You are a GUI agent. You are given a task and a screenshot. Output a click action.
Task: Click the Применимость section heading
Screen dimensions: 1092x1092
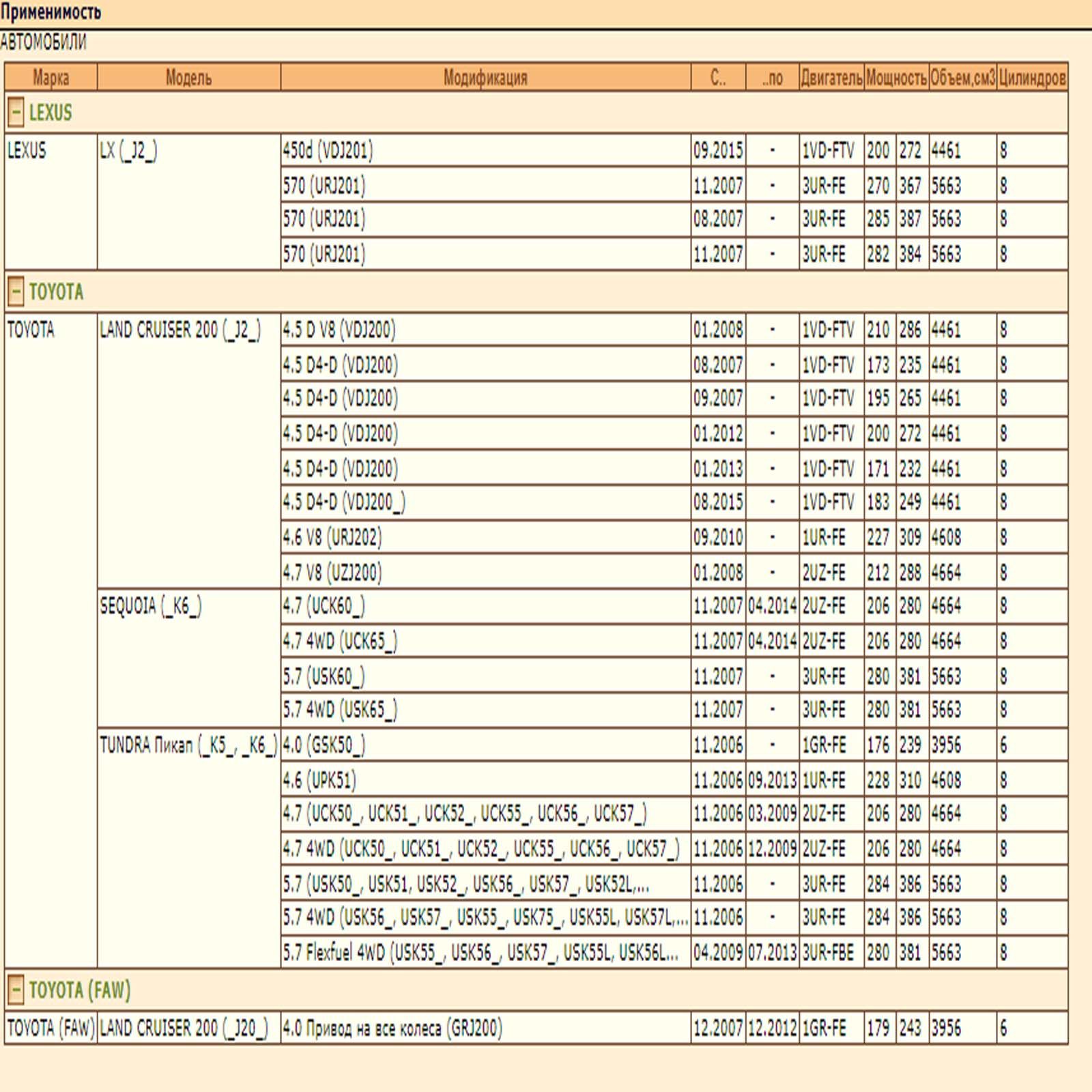51,12
